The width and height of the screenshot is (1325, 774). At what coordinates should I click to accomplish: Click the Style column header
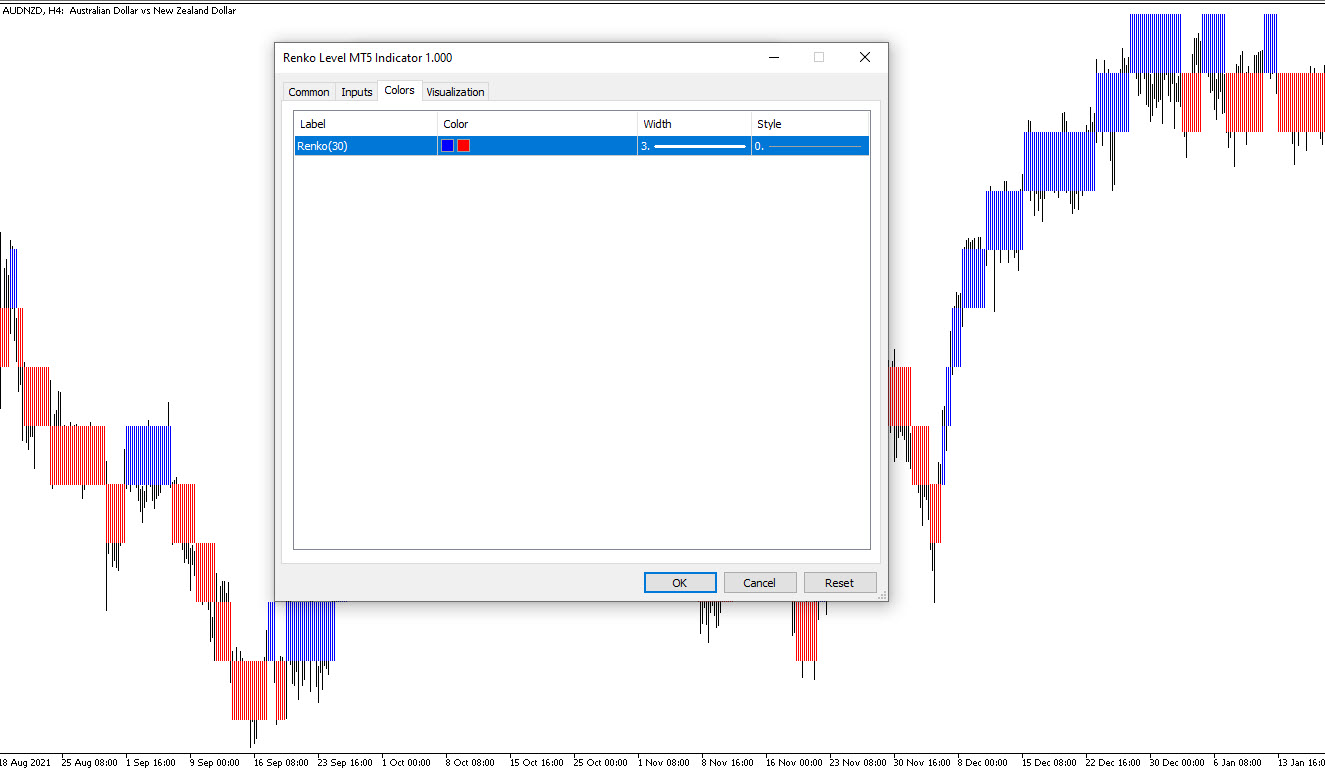[810, 124]
